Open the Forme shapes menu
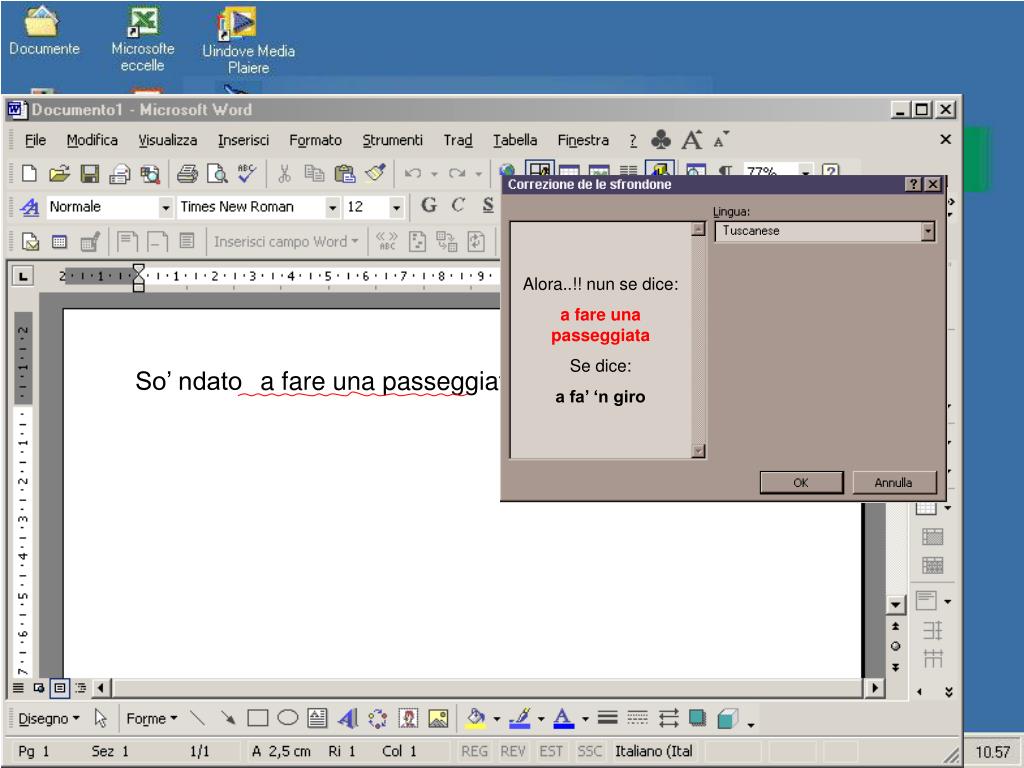The height and width of the screenshot is (768, 1024). [152, 718]
